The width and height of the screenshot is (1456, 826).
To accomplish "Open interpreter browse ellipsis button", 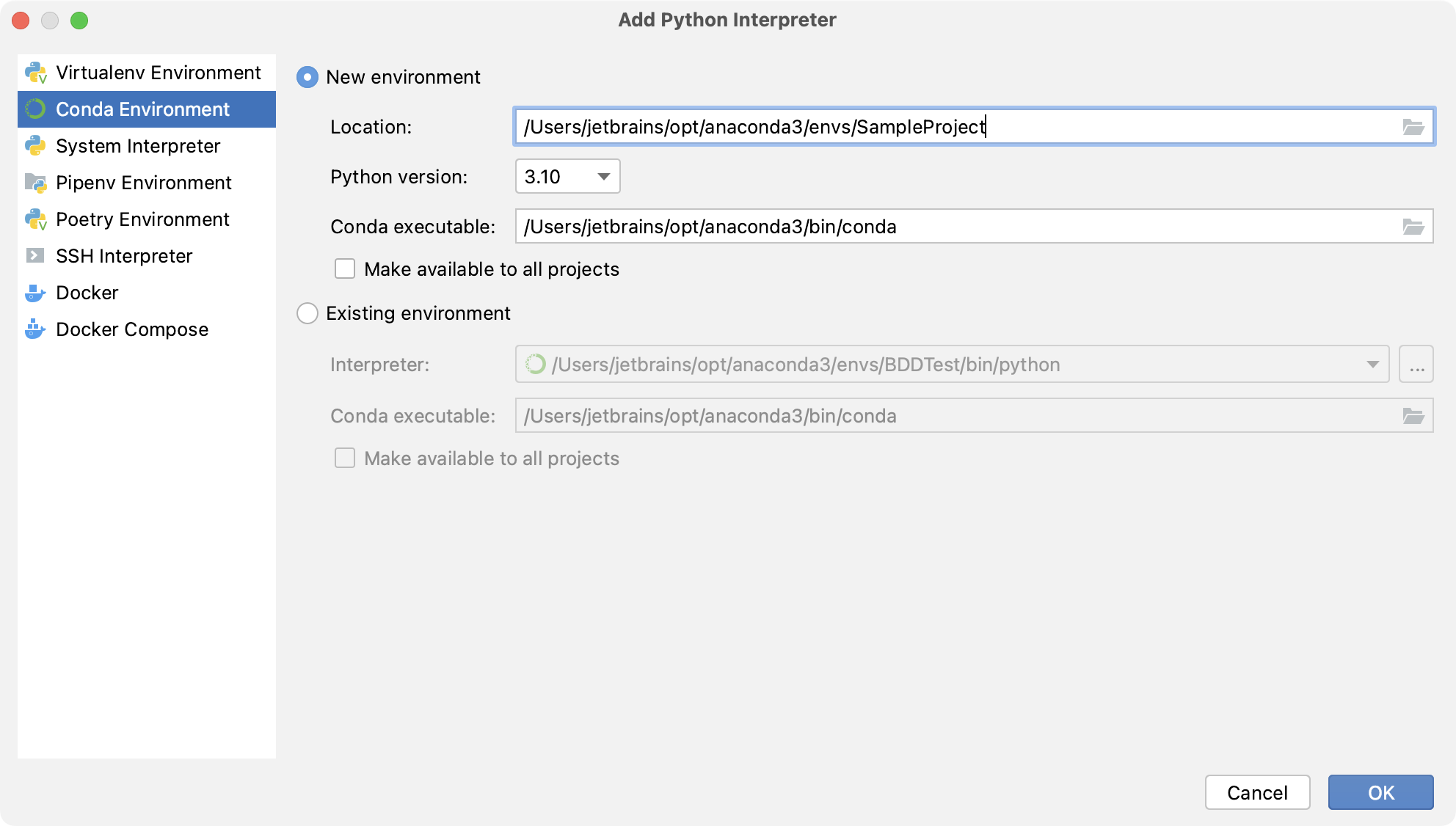I will click(1416, 365).
